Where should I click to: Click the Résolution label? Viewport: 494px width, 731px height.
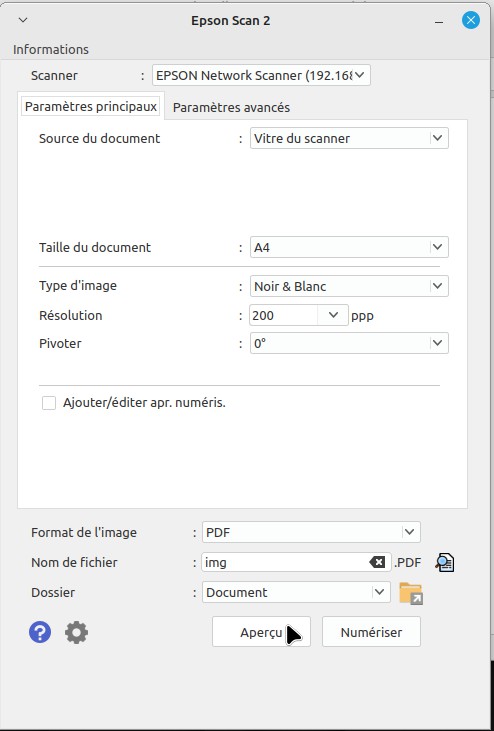pyautogui.click(x=70, y=315)
